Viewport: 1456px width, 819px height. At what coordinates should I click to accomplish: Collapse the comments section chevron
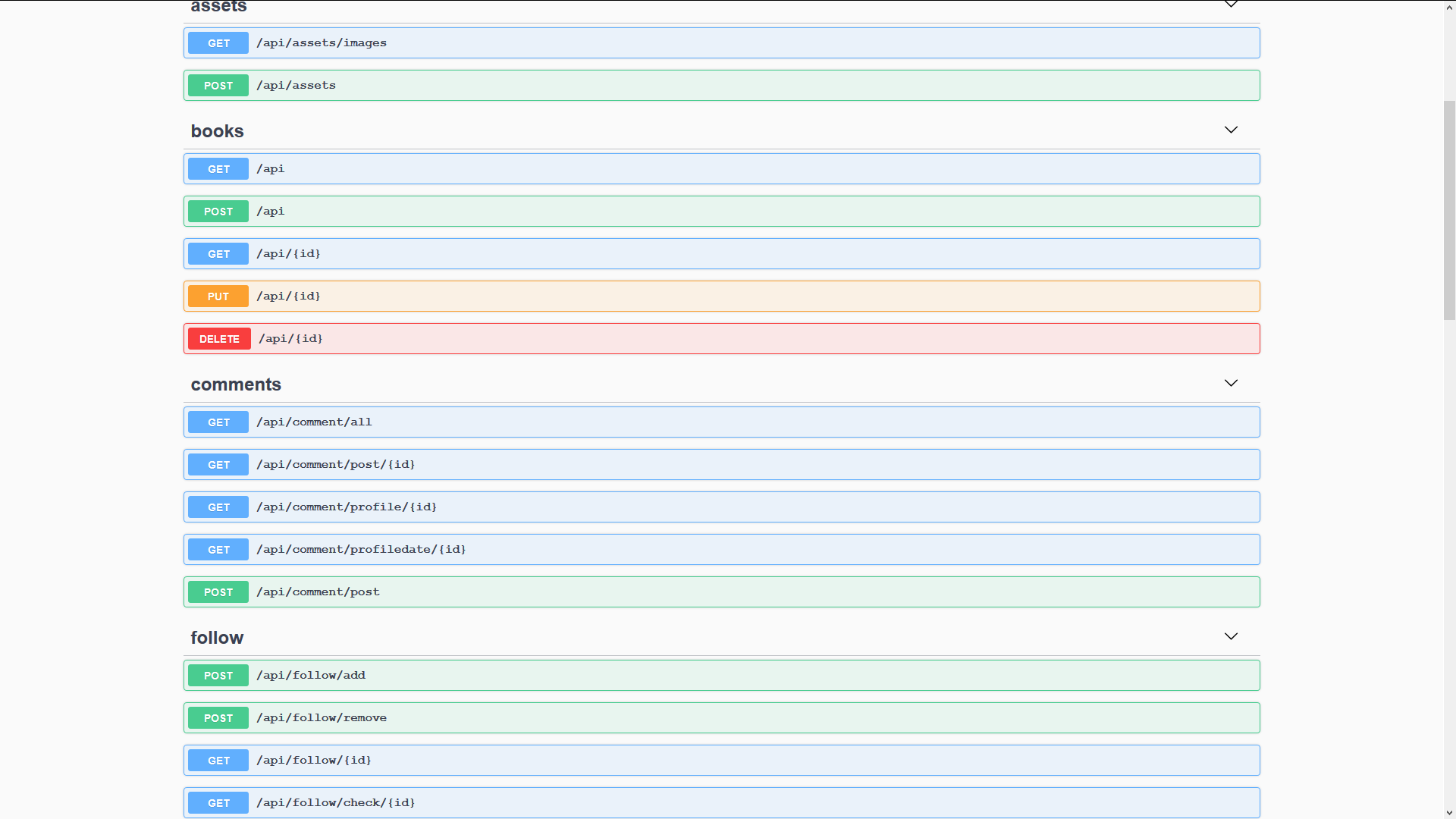click(x=1231, y=384)
